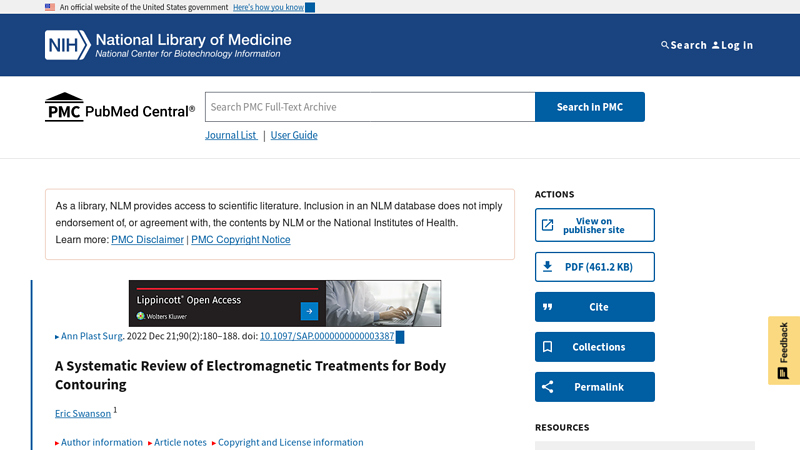Download the PDF (461.2 KB)
This screenshot has width=800, height=450.
[x=595, y=267]
